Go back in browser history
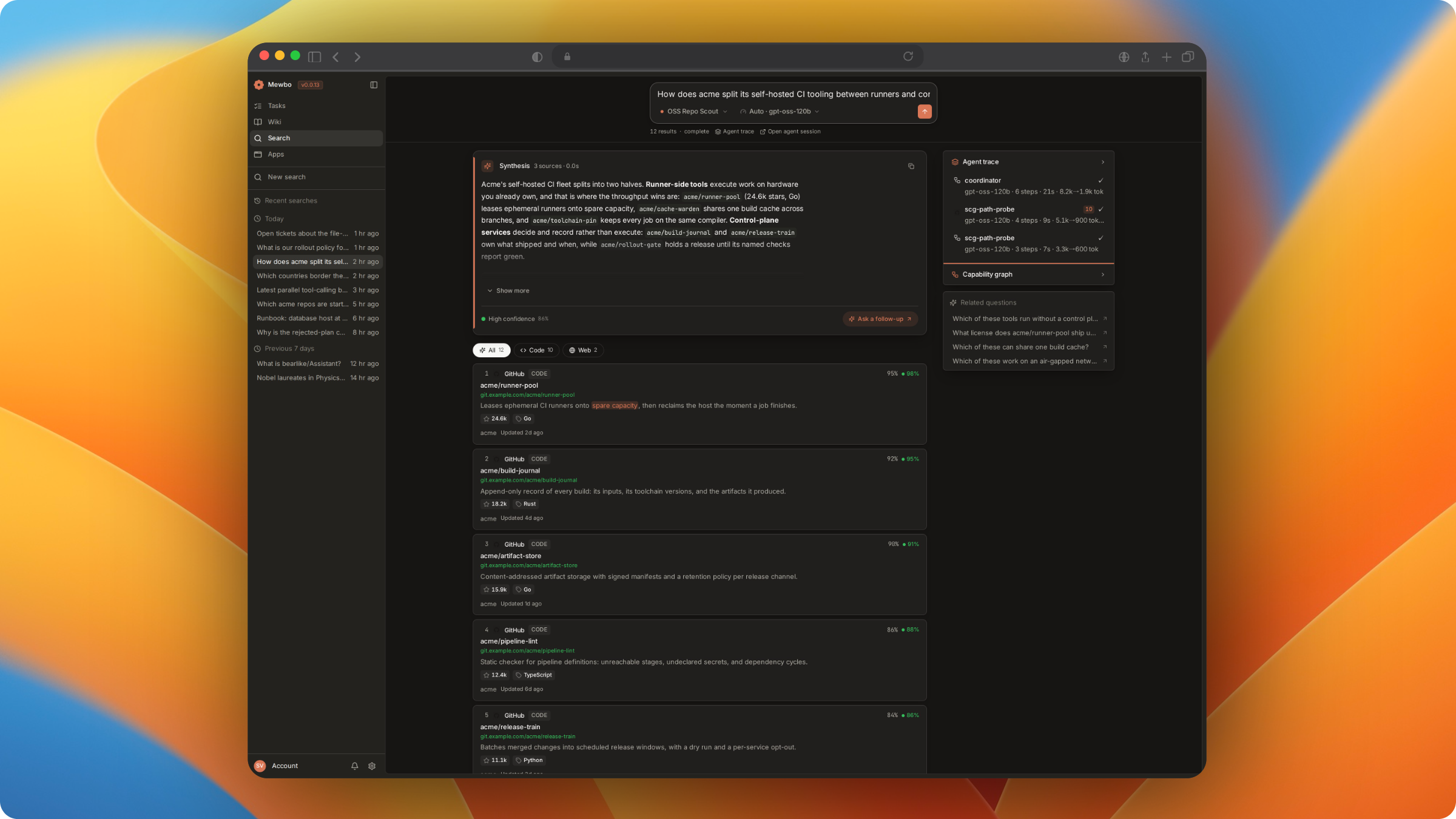This screenshot has height=819, width=1456. click(x=335, y=57)
